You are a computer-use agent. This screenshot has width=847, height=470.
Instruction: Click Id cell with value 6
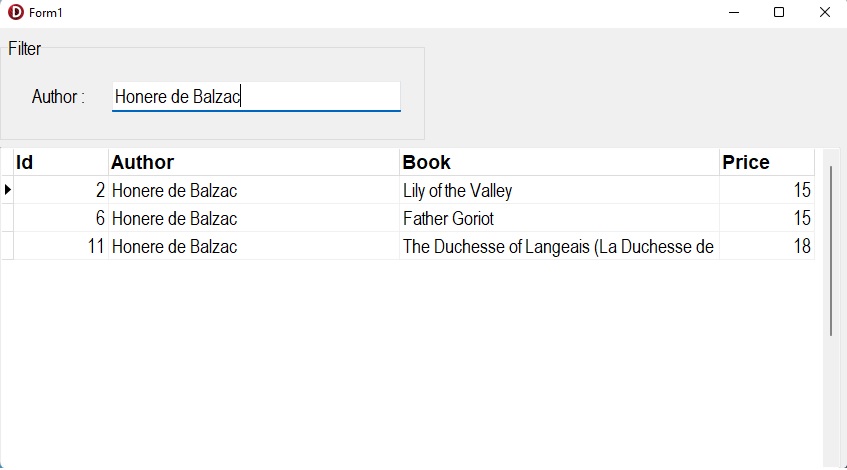(x=60, y=219)
